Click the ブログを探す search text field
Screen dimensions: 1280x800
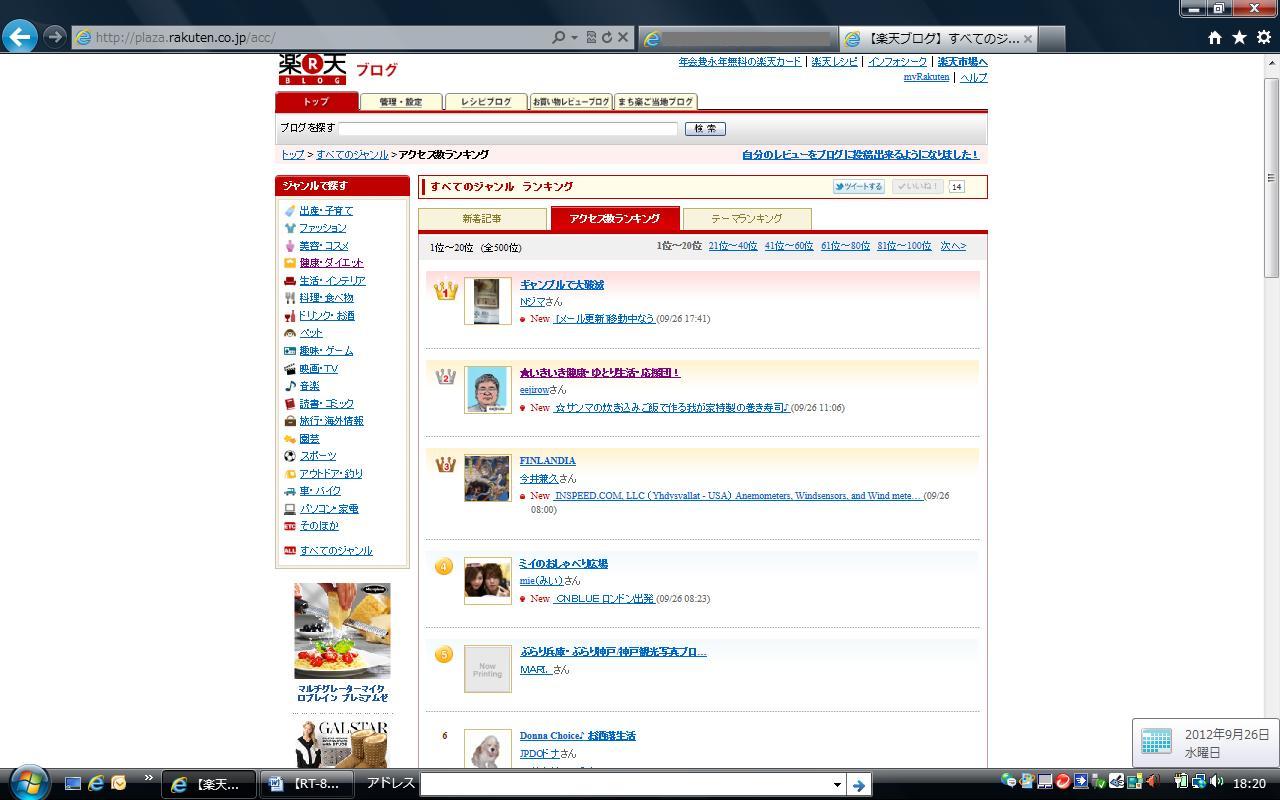(508, 129)
